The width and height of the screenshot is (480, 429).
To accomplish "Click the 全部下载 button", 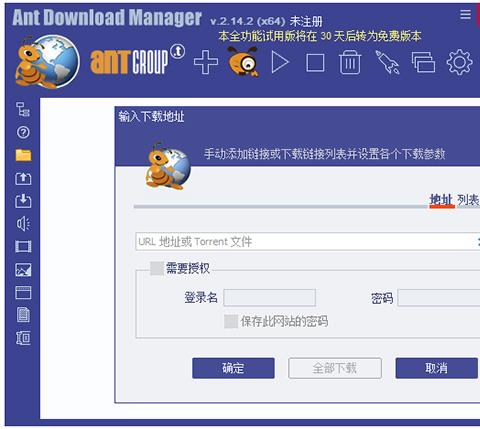I will [x=335, y=368].
